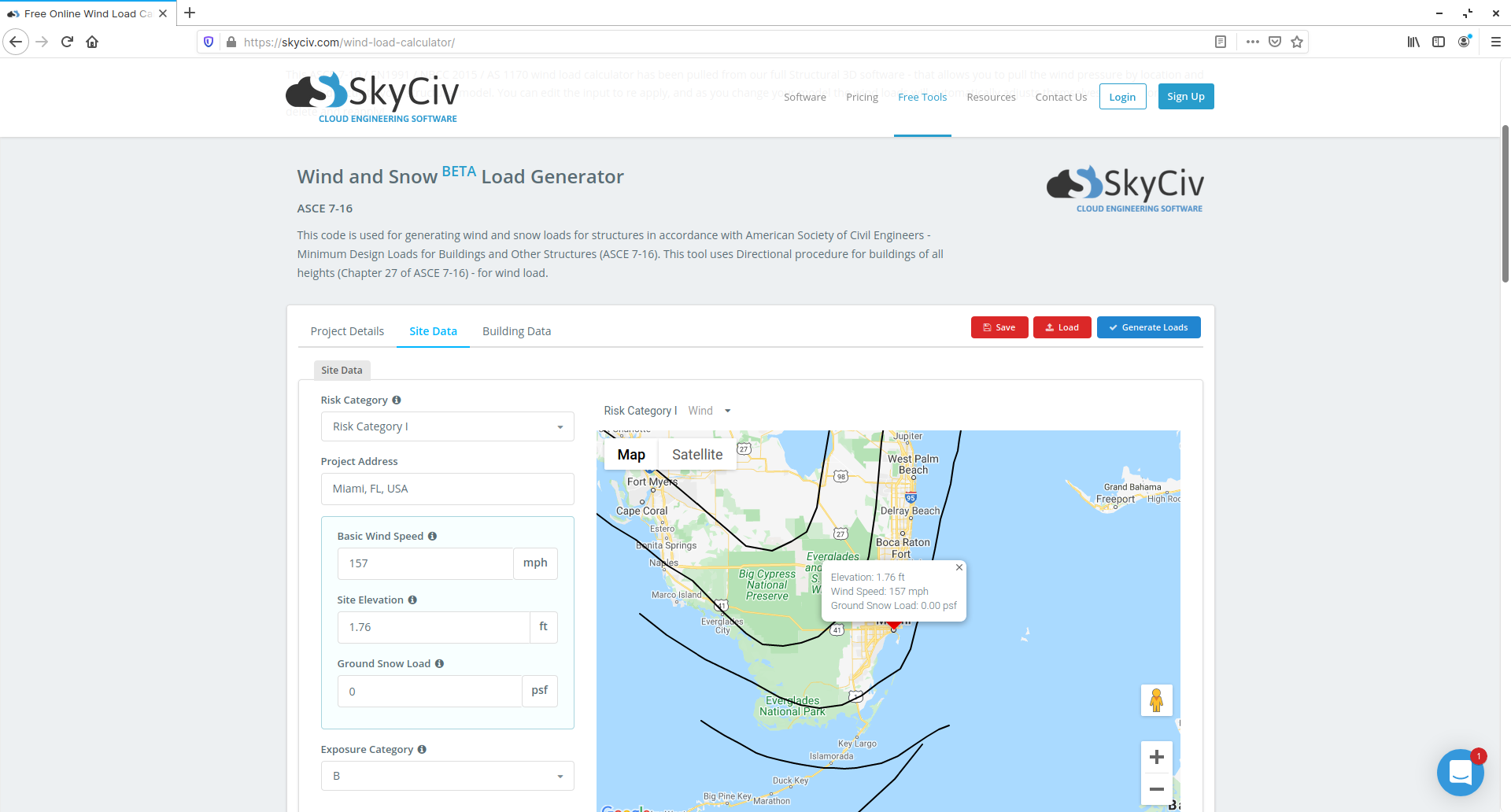The height and width of the screenshot is (812, 1511).
Task: Click the ft unit label
Action: (x=543, y=627)
